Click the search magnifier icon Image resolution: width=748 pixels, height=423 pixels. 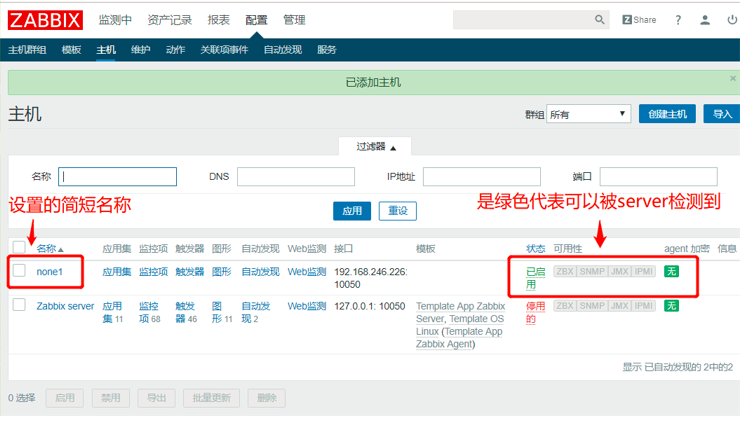(599, 20)
